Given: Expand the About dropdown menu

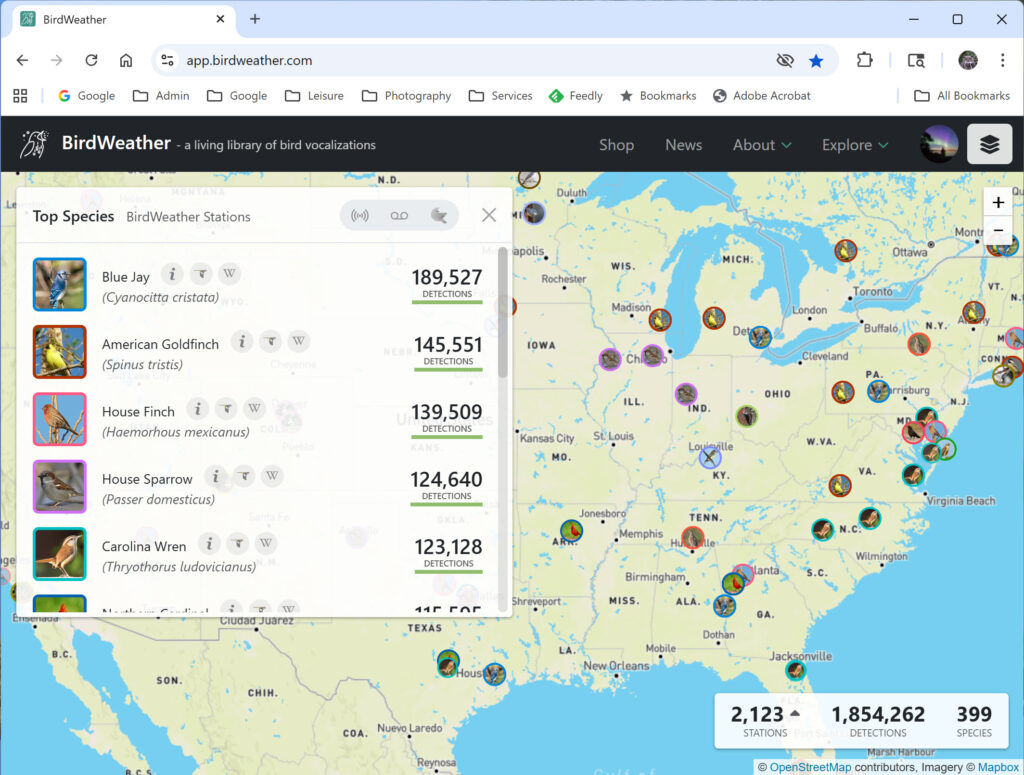Looking at the screenshot, I should [x=761, y=145].
